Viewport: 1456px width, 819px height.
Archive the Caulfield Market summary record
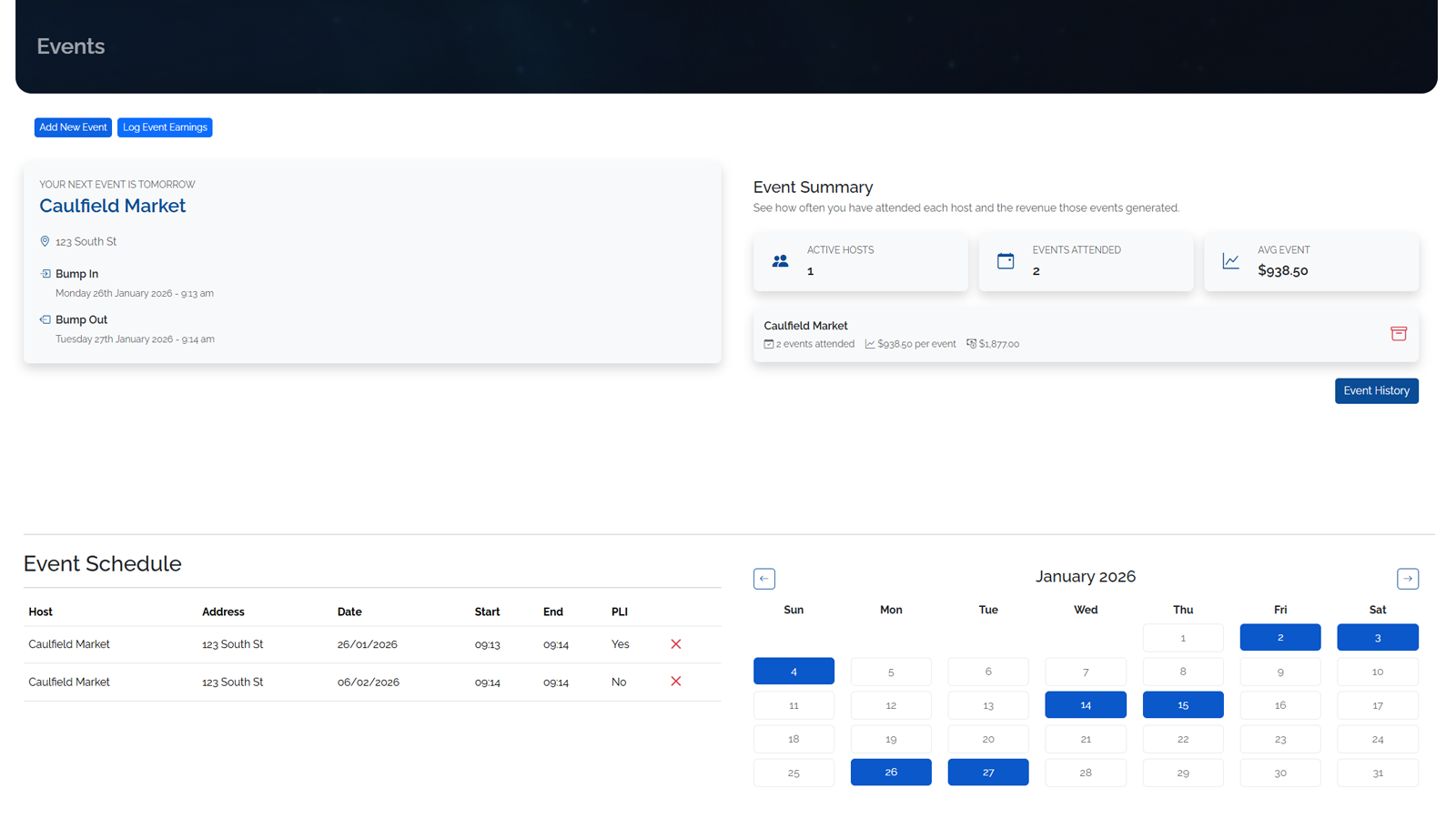pos(1399,334)
